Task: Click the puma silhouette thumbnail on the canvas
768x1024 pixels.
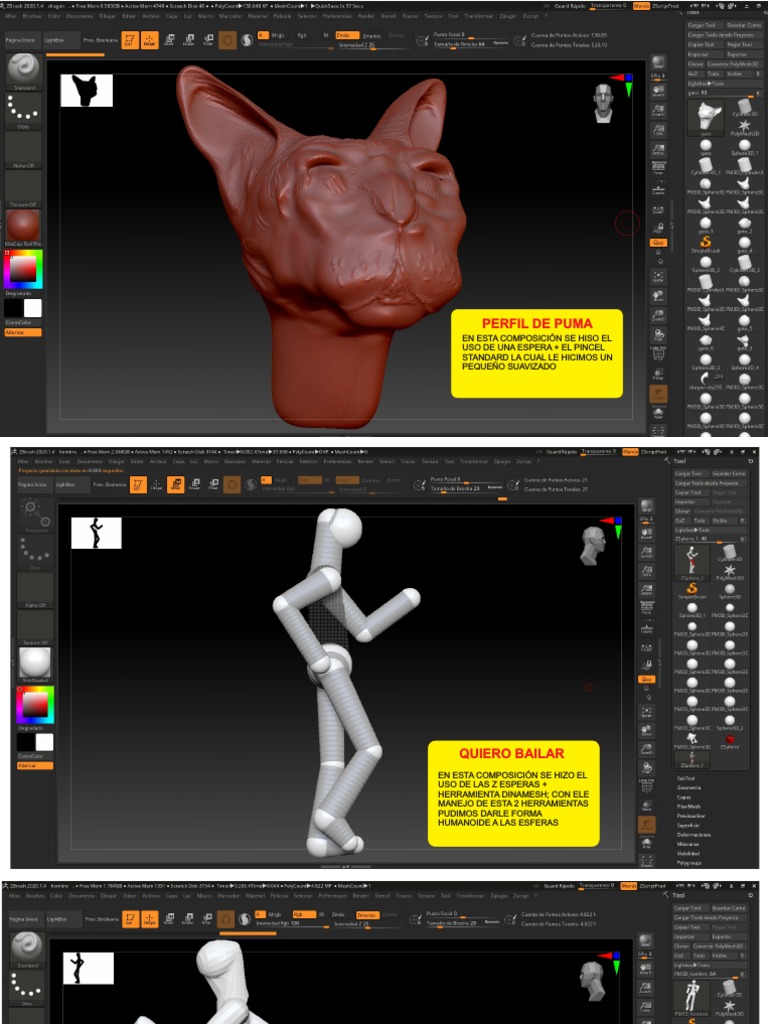Action: pos(87,91)
